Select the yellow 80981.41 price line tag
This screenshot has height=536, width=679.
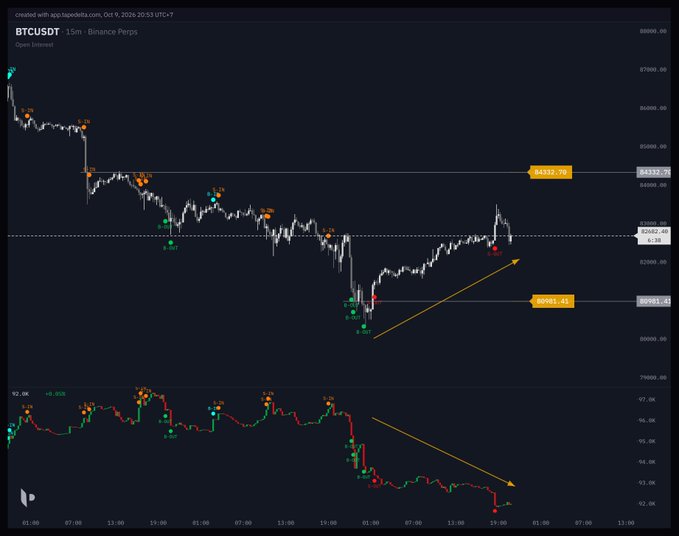553,301
